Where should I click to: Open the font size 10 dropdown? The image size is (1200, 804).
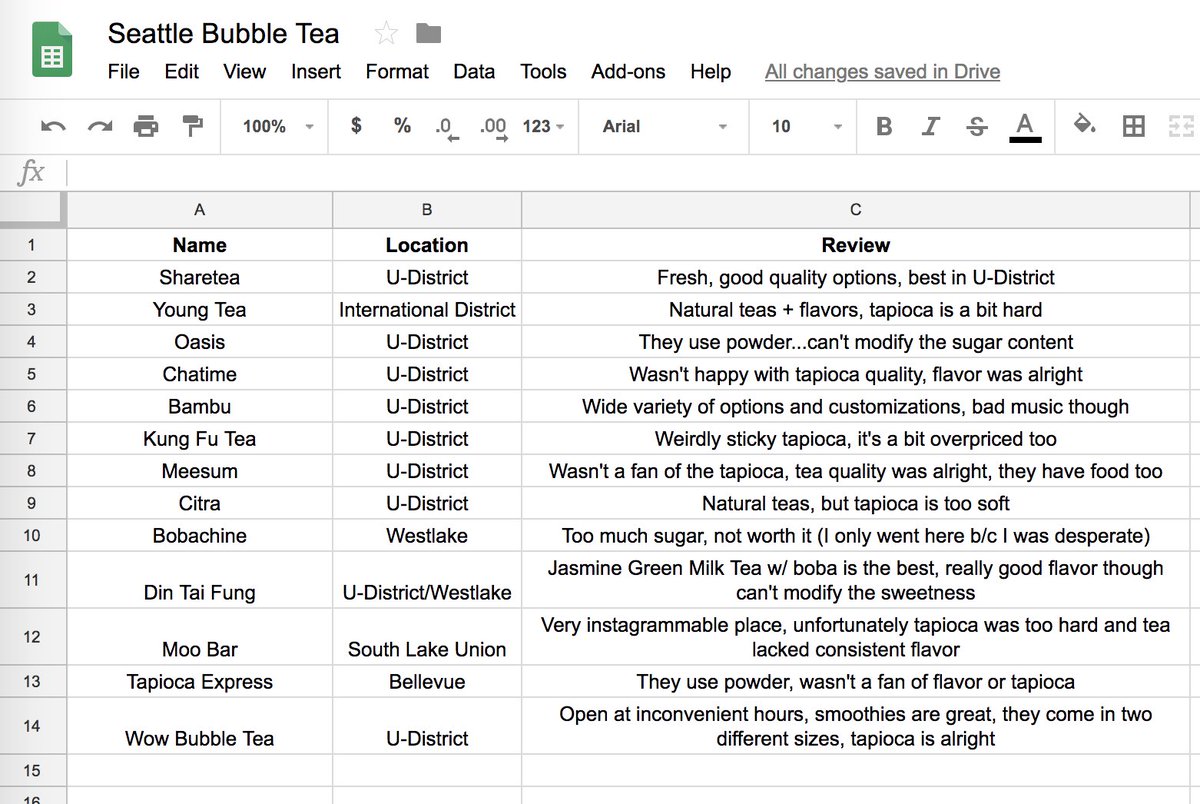tap(806, 126)
